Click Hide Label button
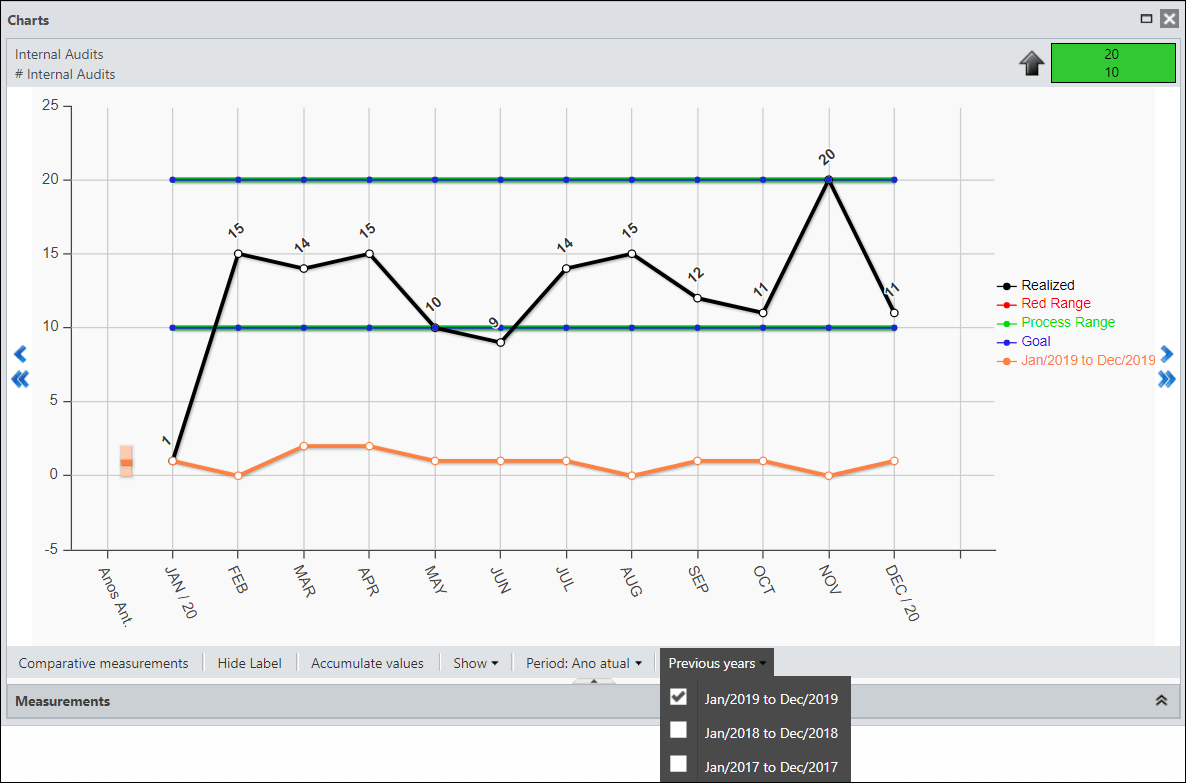This screenshot has width=1186, height=783. (x=250, y=663)
